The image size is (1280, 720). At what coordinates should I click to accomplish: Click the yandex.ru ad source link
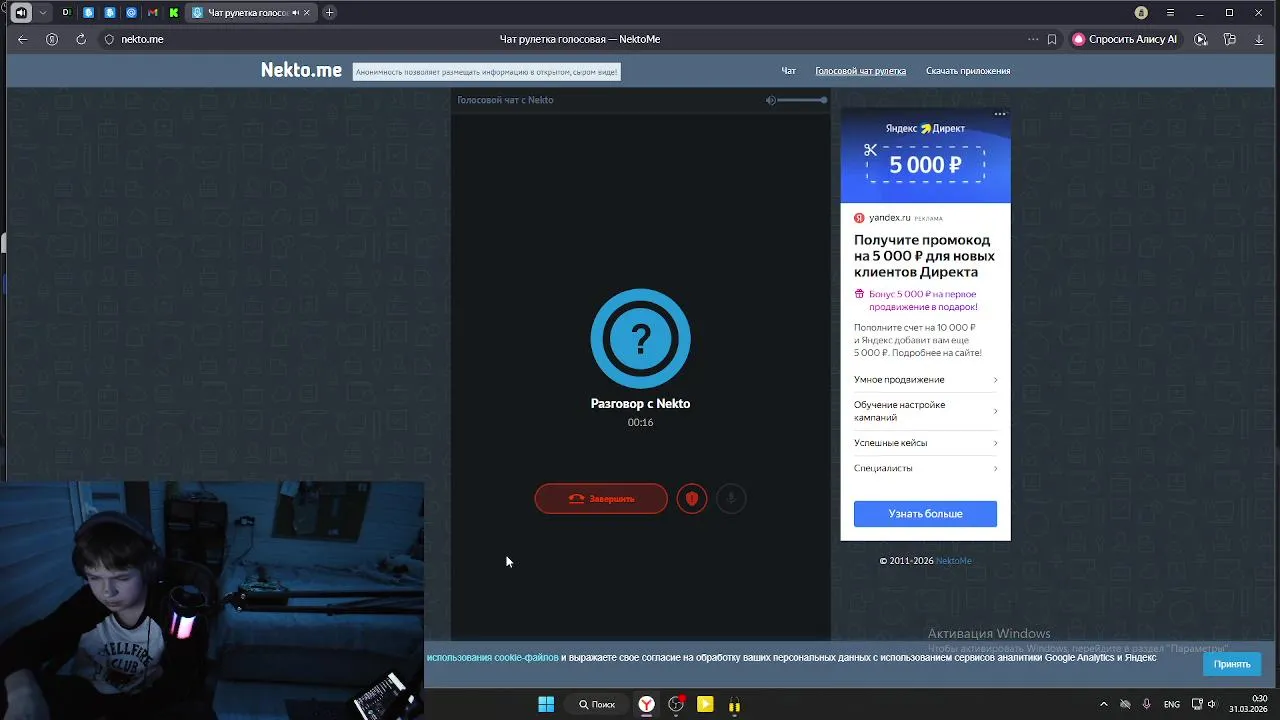[x=890, y=218]
